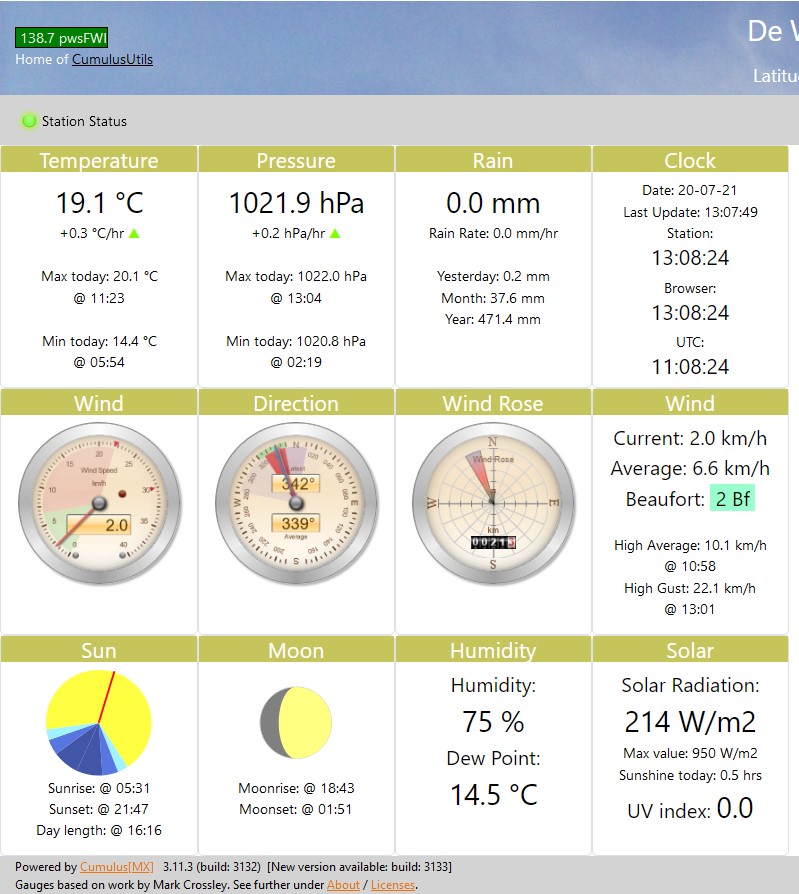The height and width of the screenshot is (894, 799).
Task: Click the 2 Bf Beaufort color swatch
Action: pos(732,499)
